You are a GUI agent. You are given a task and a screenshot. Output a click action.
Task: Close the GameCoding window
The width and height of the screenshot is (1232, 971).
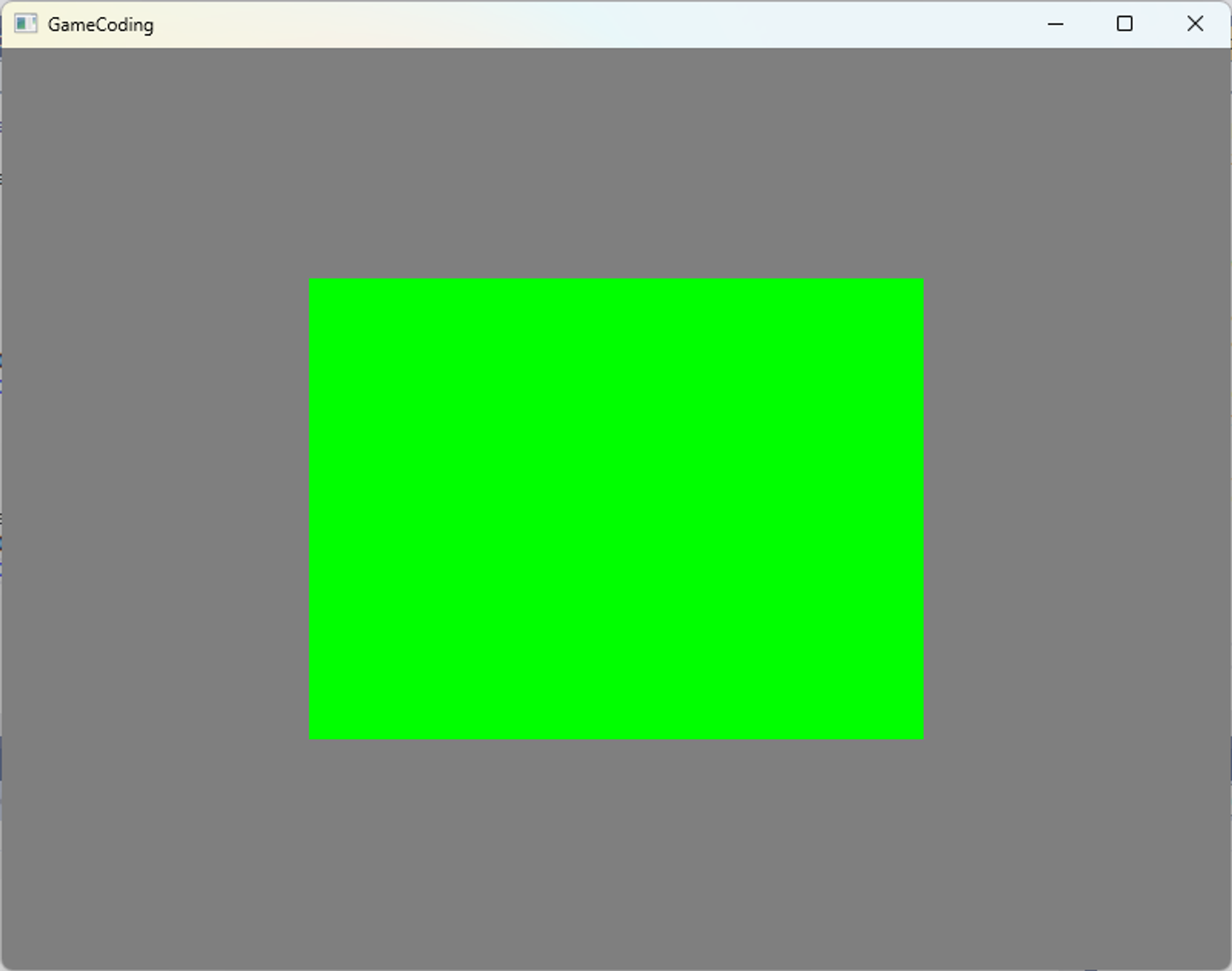[x=1194, y=24]
